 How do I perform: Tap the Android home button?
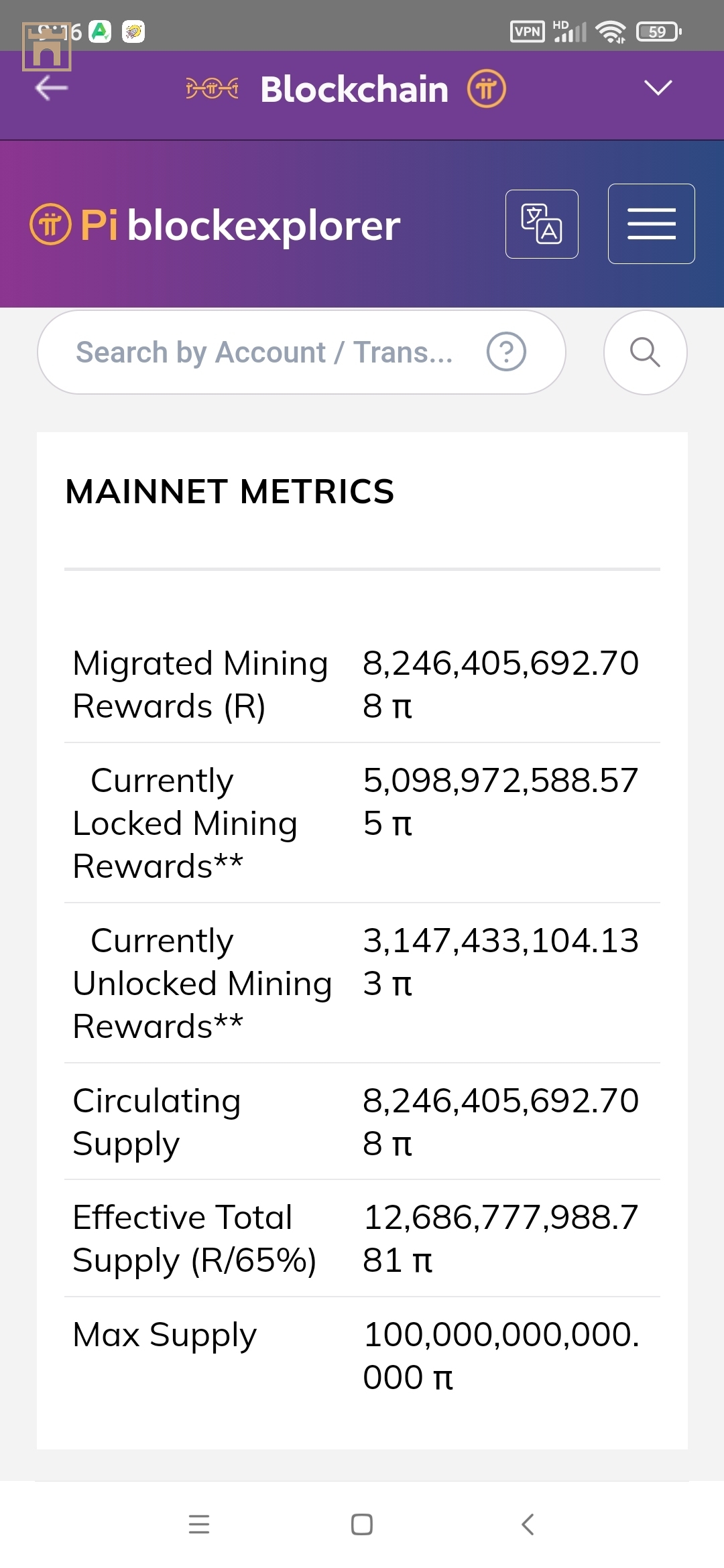(362, 1524)
